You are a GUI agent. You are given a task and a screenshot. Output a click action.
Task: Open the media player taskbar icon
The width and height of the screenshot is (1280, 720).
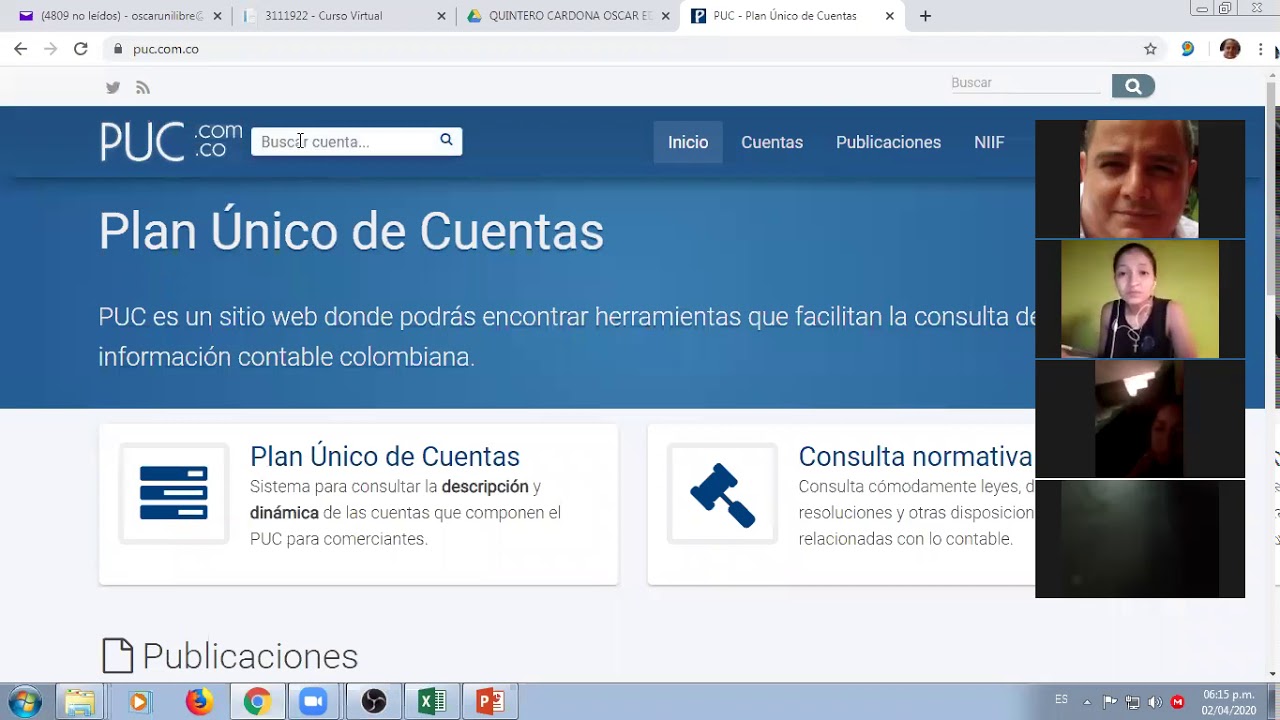click(x=139, y=702)
